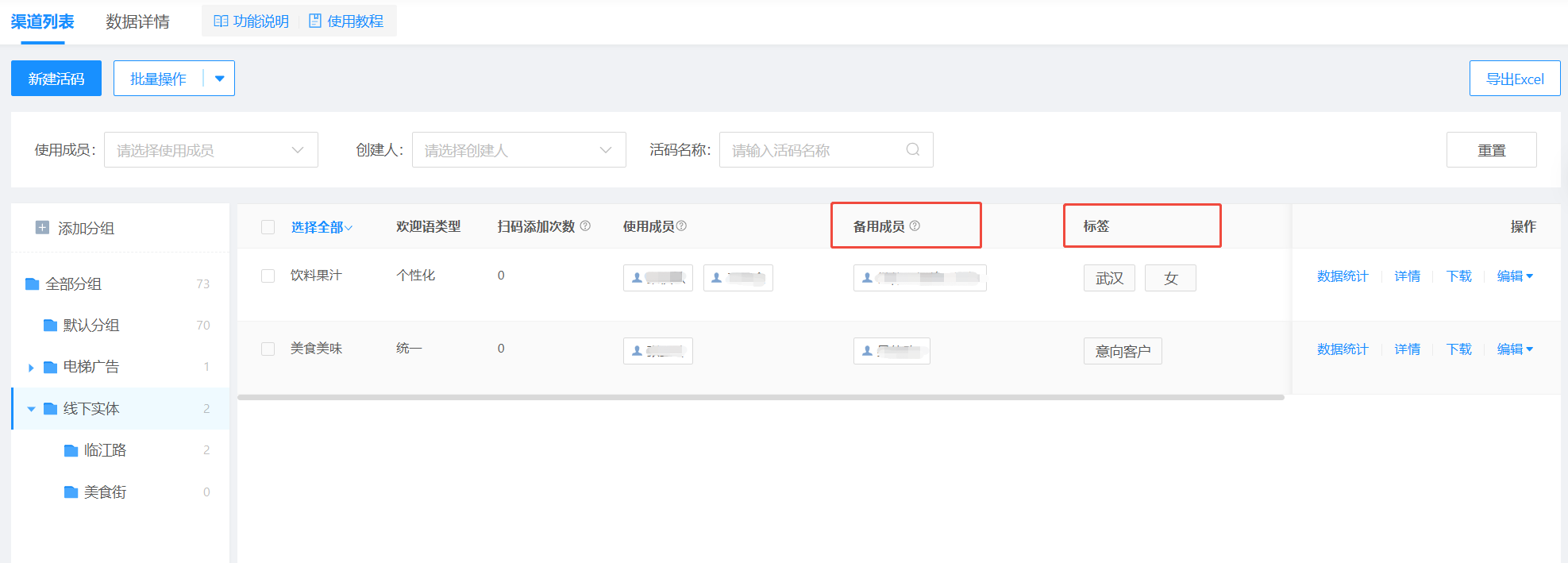This screenshot has width=1568, height=563.
Task: Collapse the 线下实体 group arrow
Action: point(31,409)
